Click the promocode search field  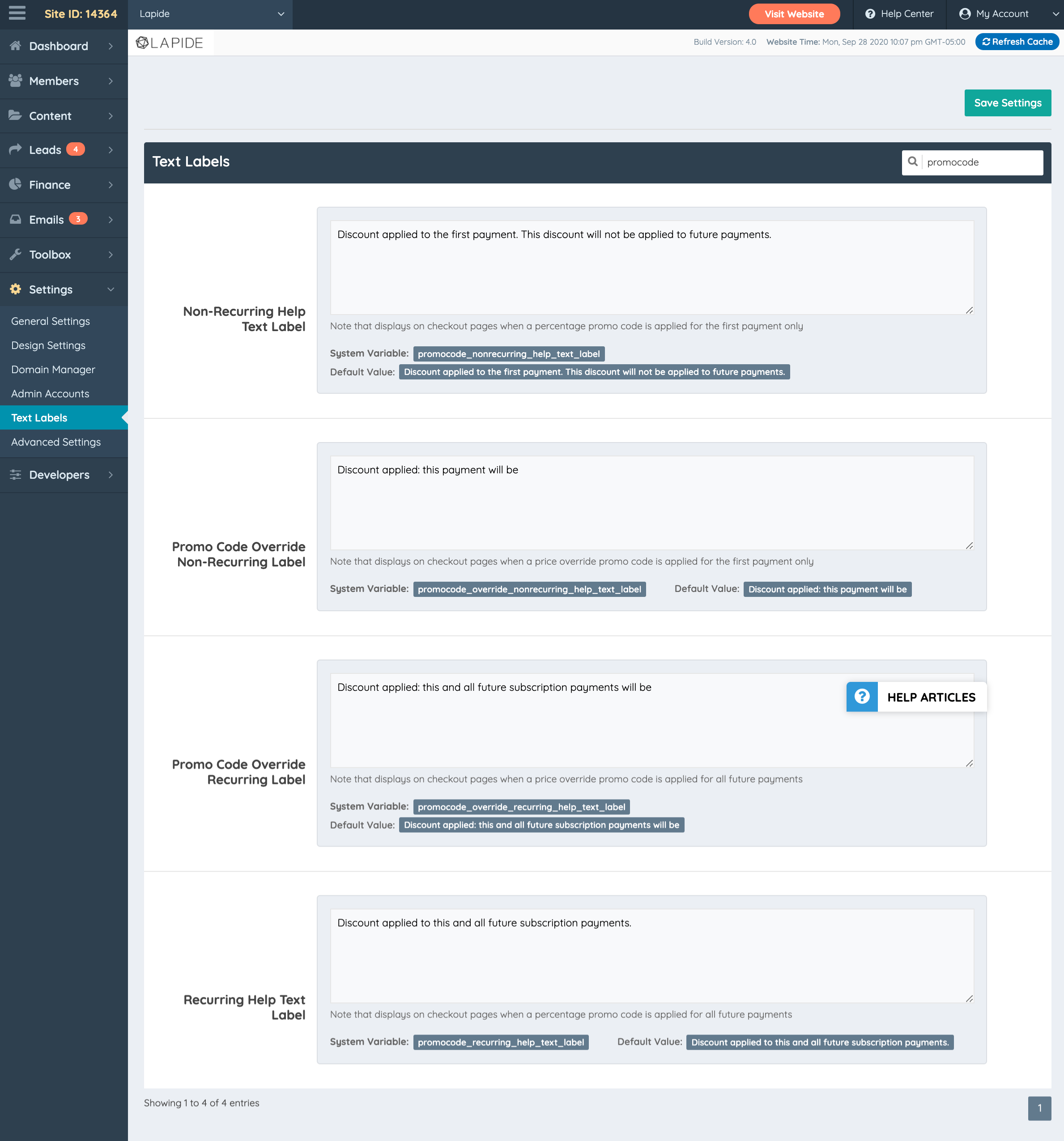click(981, 162)
